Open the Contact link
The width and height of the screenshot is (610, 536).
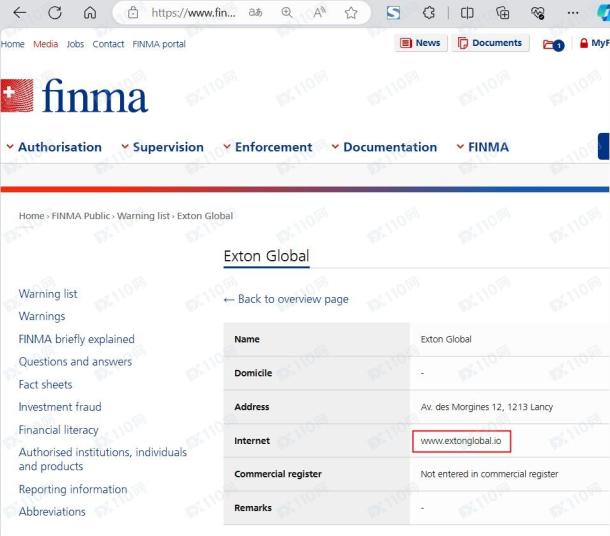pyautogui.click(x=108, y=44)
